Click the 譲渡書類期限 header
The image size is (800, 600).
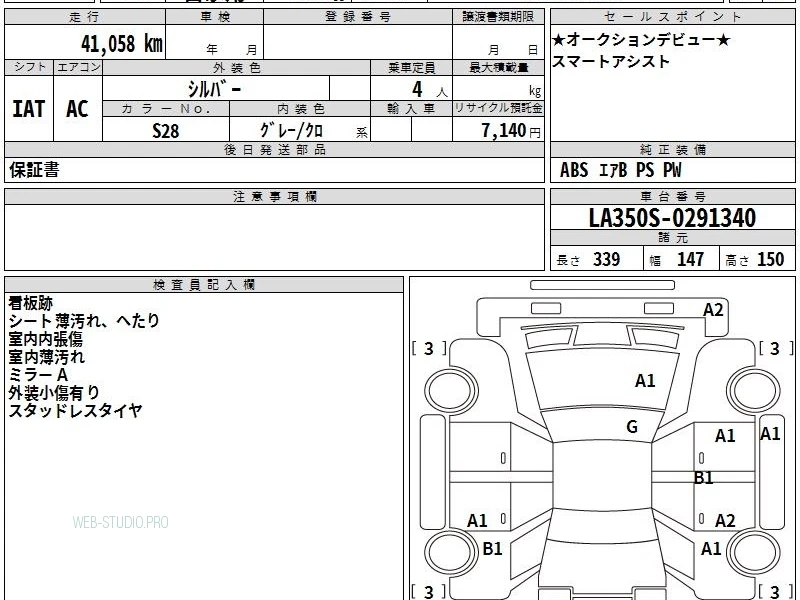tap(498, 17)
